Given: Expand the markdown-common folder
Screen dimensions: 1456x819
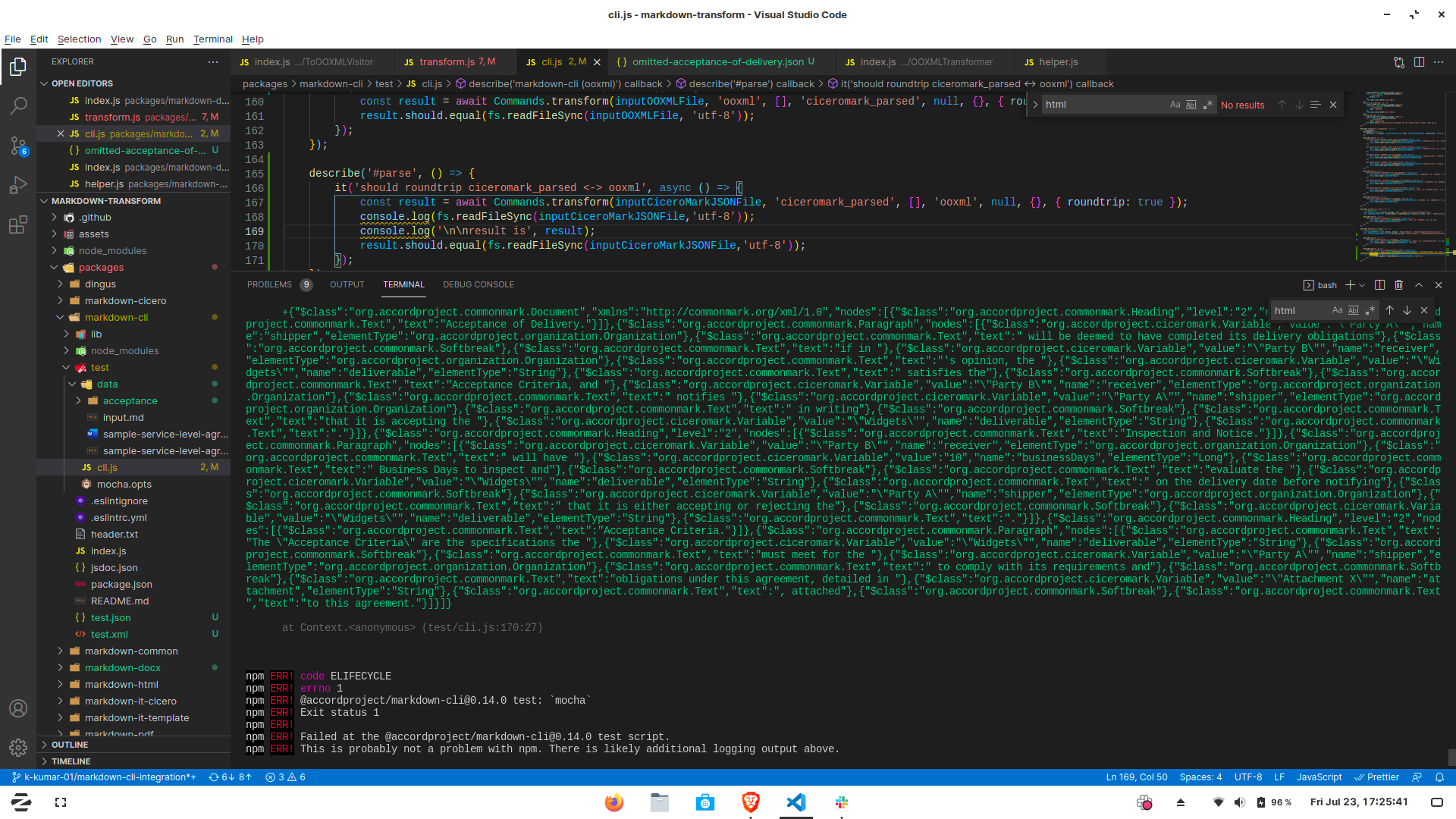Looking at the screenshot, I should tap(131, 651).
